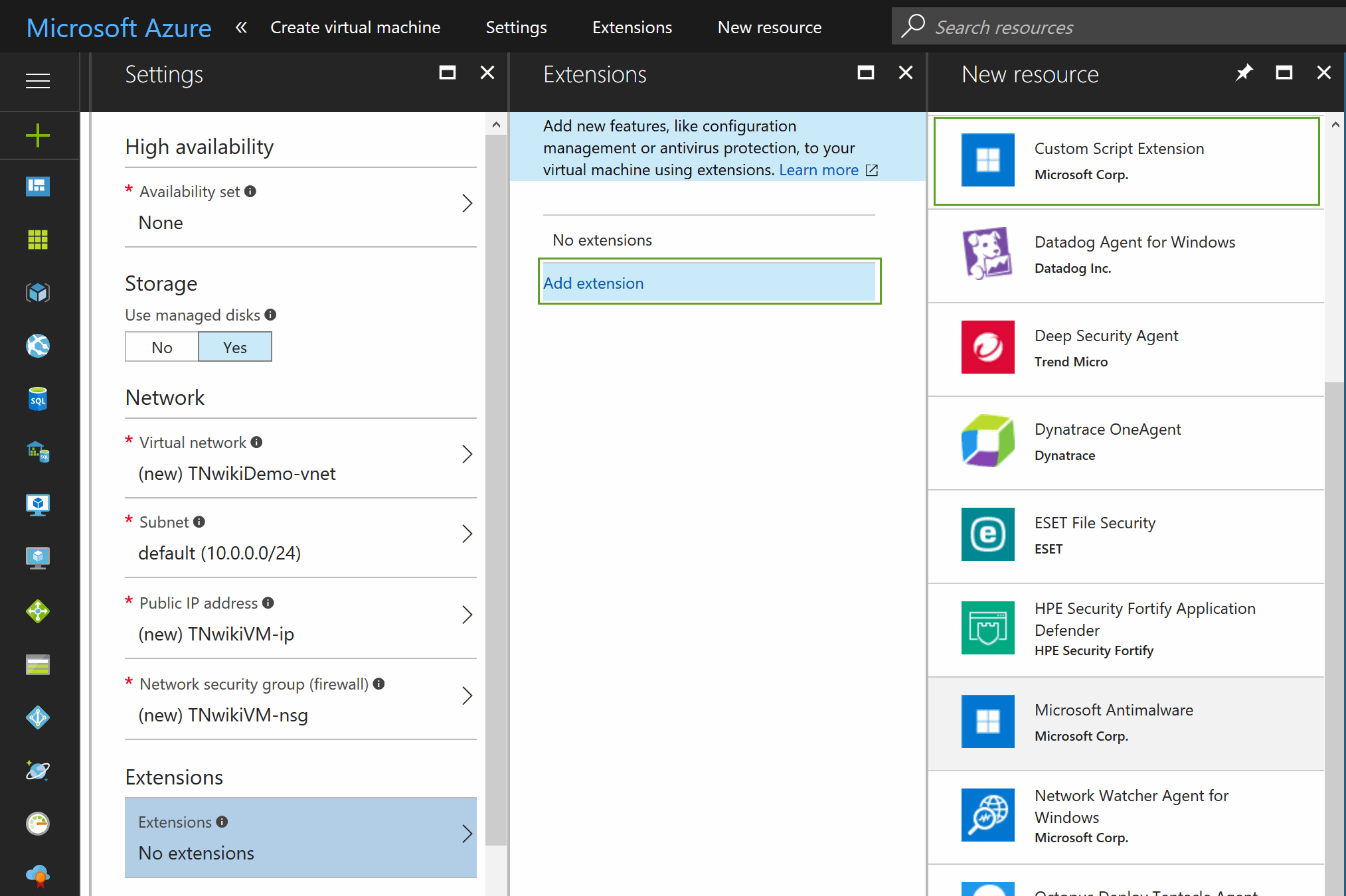Collapse breadcrumb with double chevron
Viewport: 1346px width, 896px height.
[x=241, y=27]
